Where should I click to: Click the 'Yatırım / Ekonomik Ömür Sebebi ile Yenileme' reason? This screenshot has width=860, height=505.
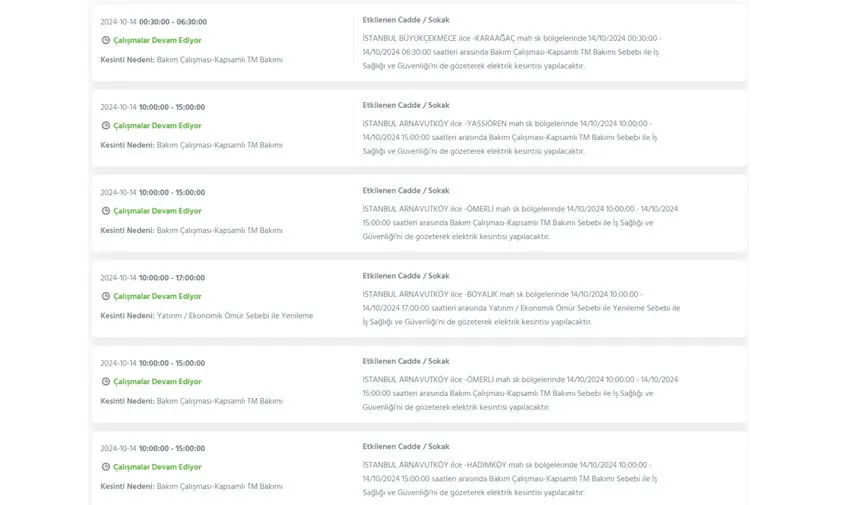[235, 315]
